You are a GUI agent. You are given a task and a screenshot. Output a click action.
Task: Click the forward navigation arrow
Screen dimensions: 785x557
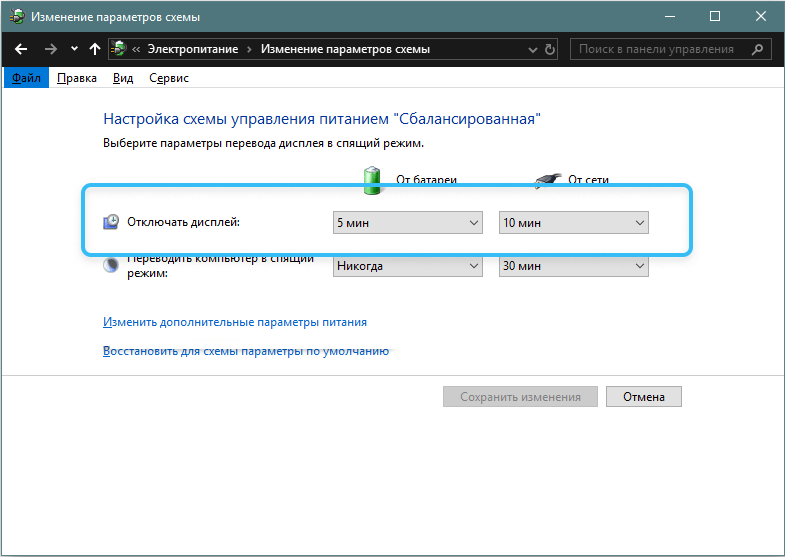click(50, 49)
